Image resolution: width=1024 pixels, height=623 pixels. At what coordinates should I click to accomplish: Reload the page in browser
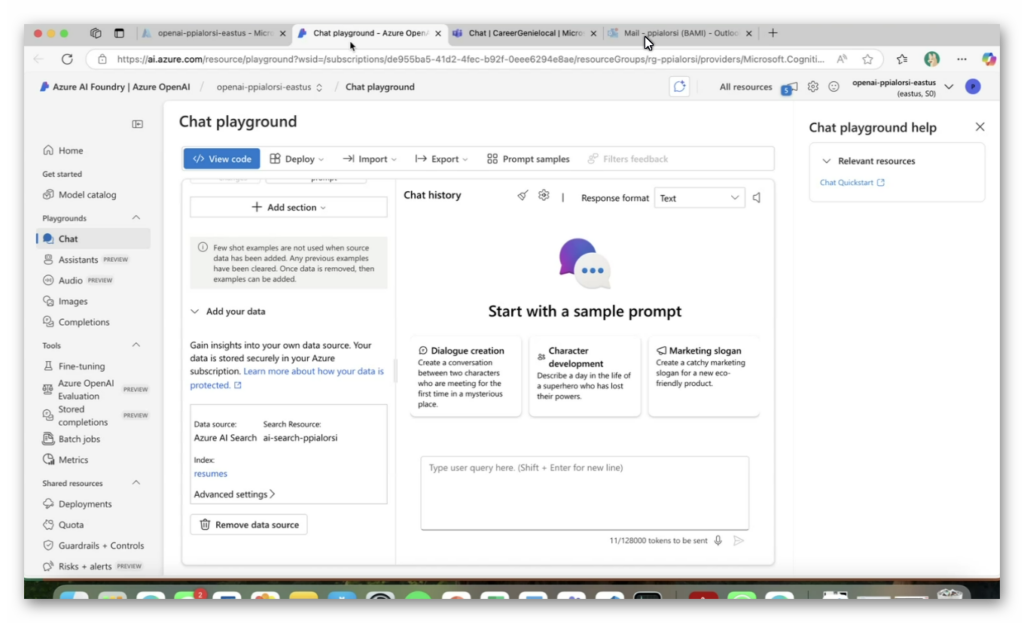(x=67, y=59)
